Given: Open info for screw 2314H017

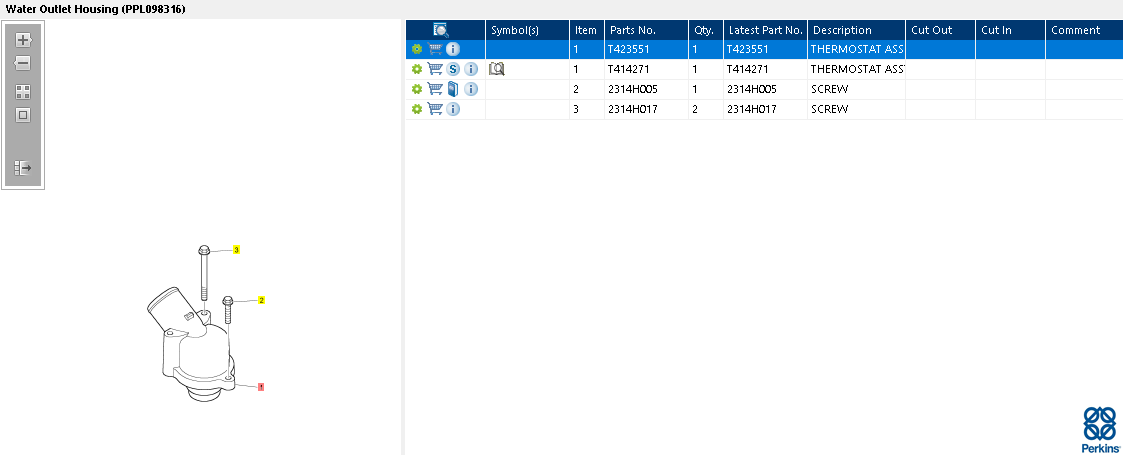Looking at the screenshot, I should [x=453, y=108].
